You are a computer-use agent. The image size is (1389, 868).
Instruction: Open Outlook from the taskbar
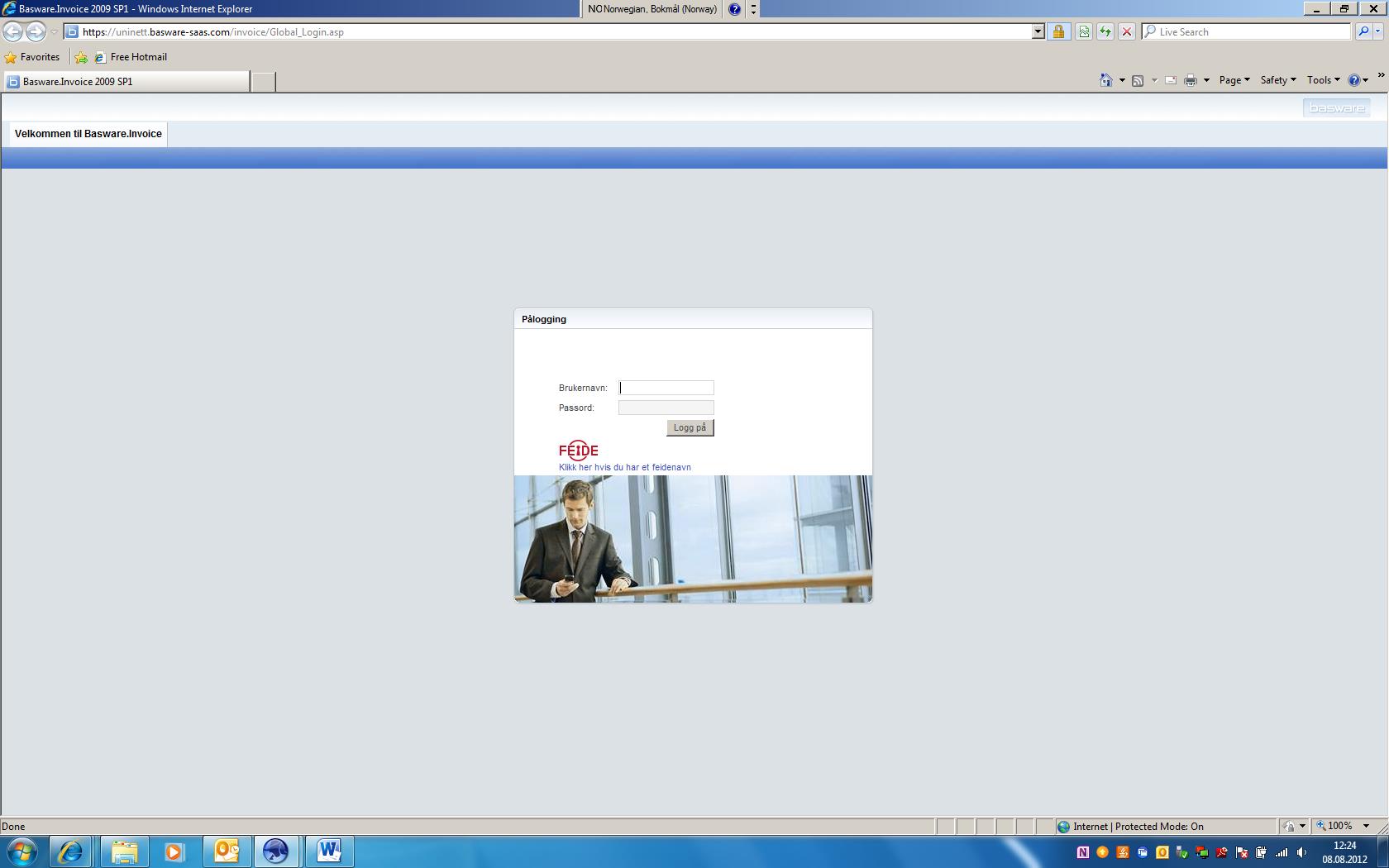tap(227, 851)
